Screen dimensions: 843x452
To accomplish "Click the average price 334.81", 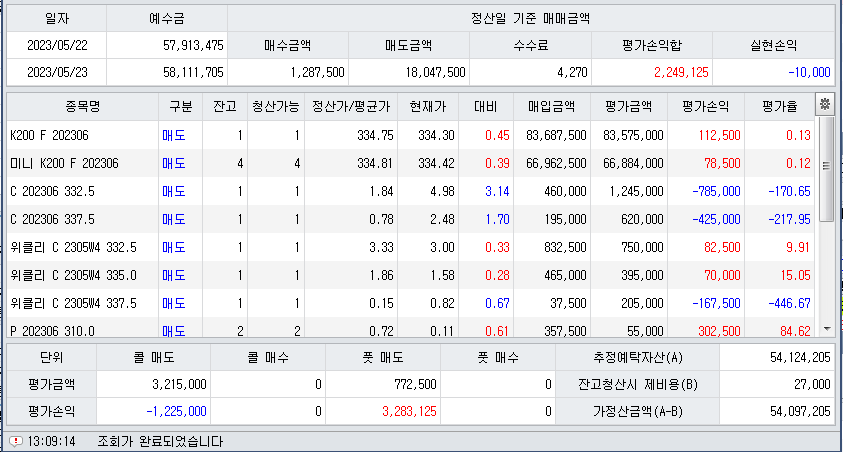I will (375, 163).
